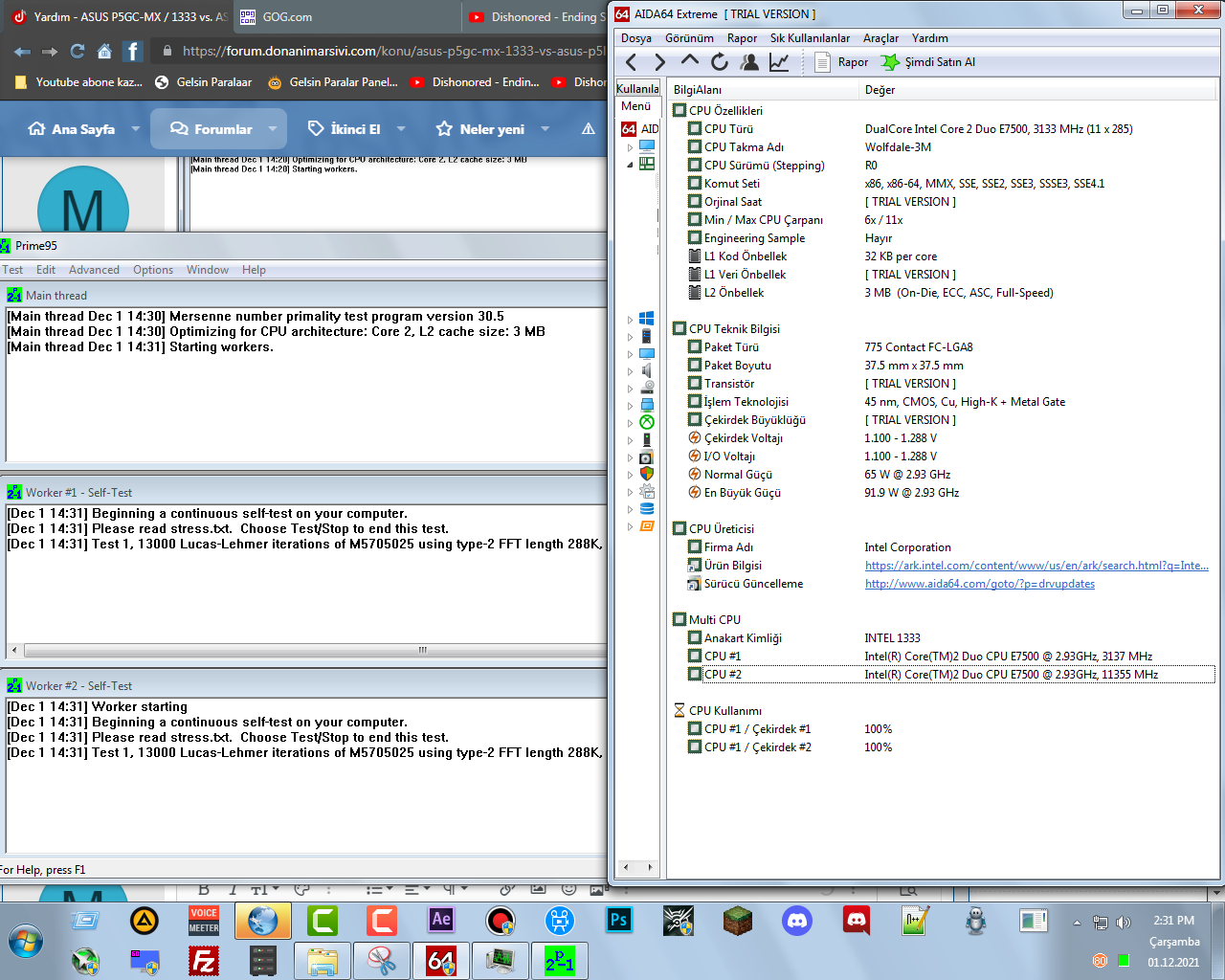Image resolution: width=1225 pixels, height=980 pixels.
Task: Click the Şimdi Satın Al button
Action: coord(929,62)
